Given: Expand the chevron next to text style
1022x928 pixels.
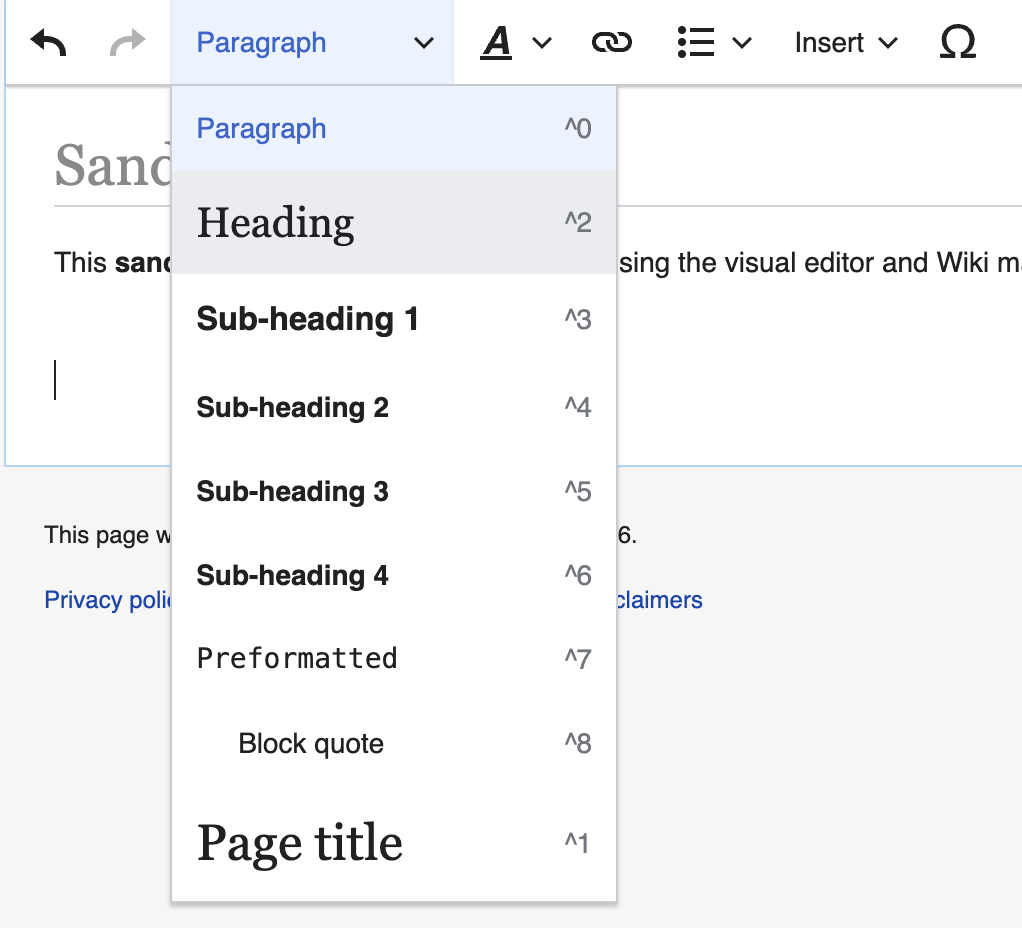Looking at the screenshot, I should (x=542, y=43).
